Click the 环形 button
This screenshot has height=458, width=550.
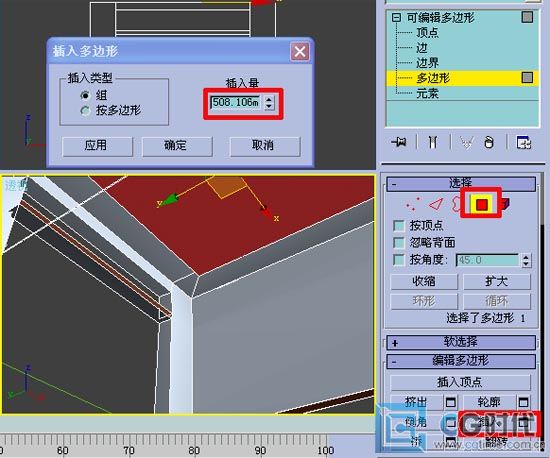424,301
